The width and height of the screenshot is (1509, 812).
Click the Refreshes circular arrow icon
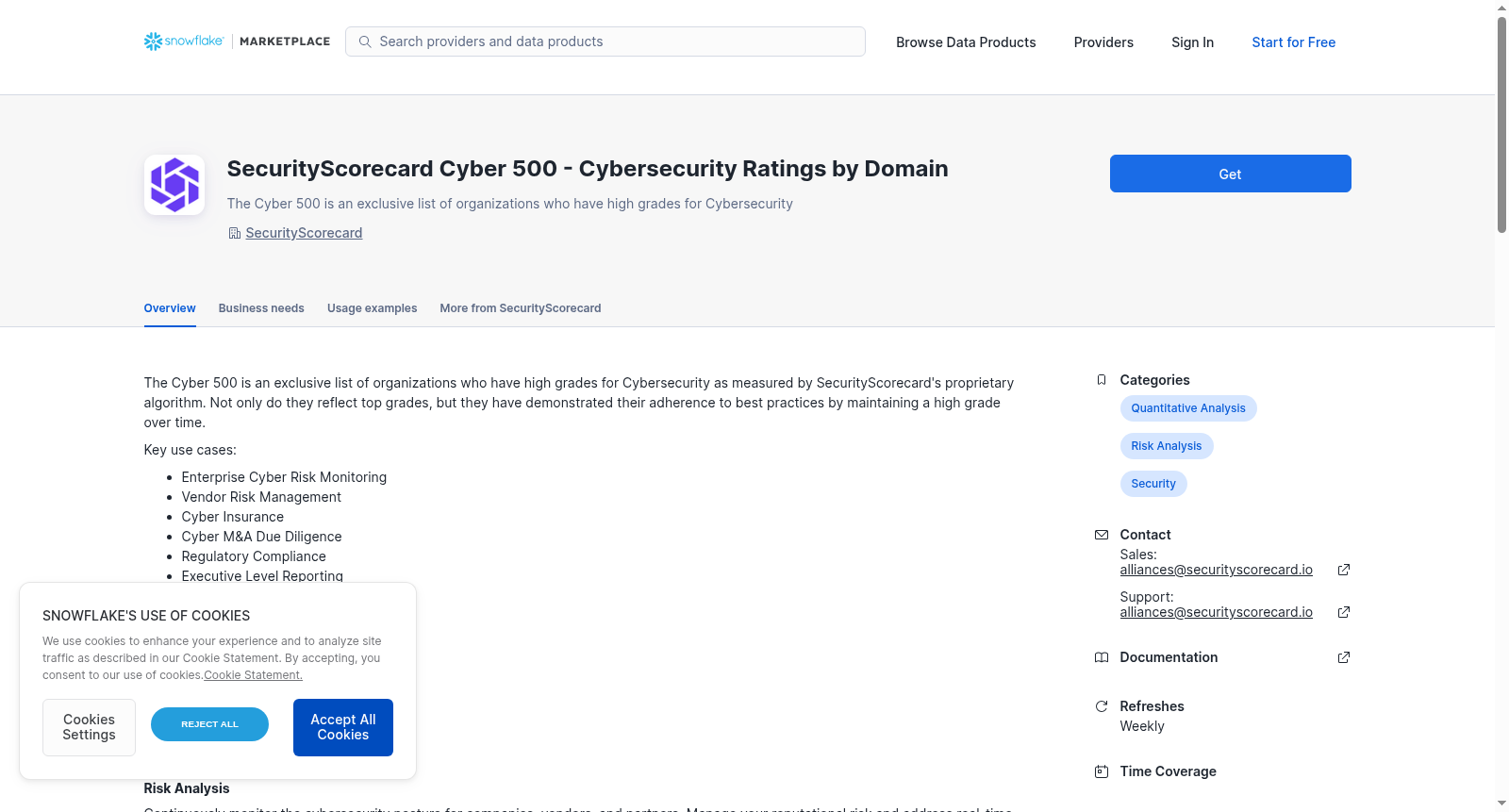pos(1102,706)
